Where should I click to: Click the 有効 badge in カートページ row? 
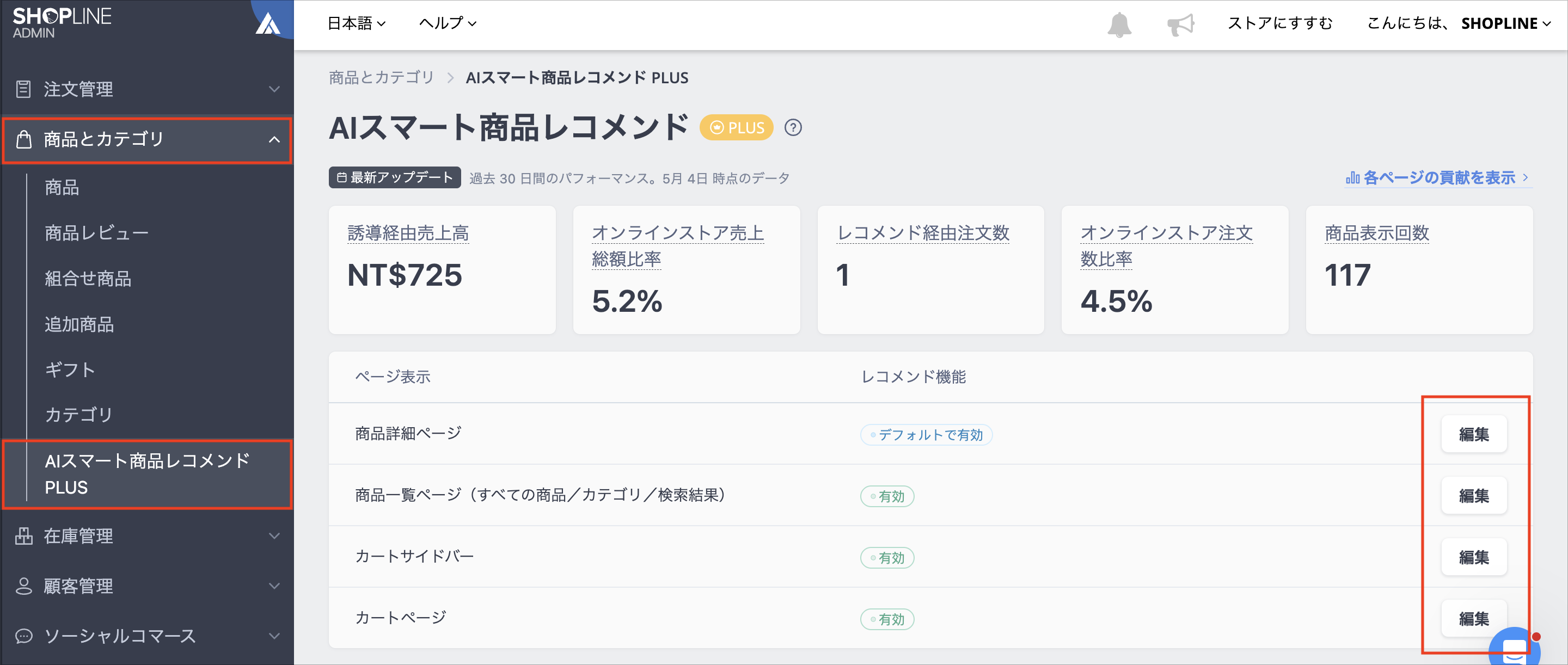tap(887, 619)
